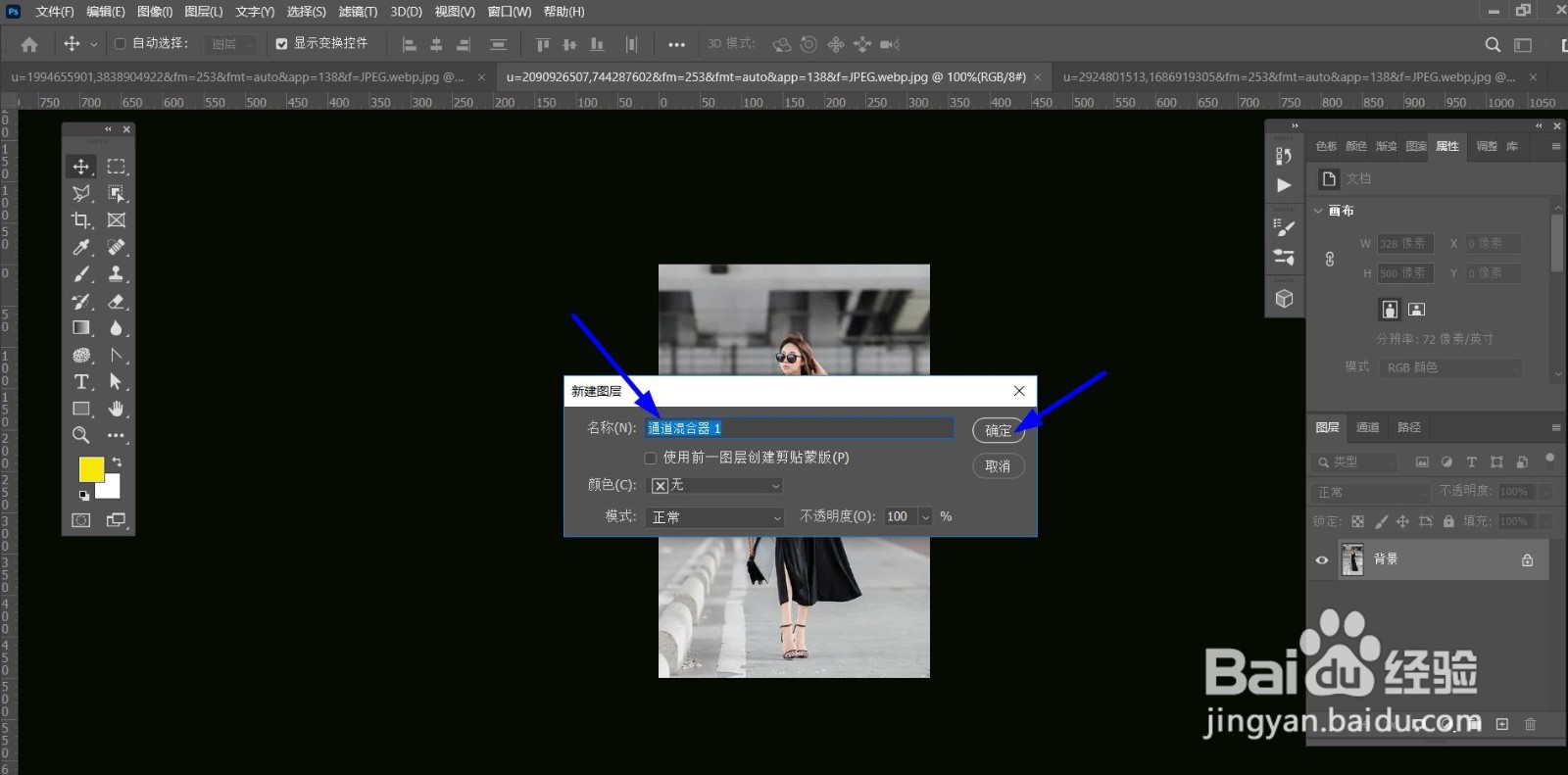Select the Sponge tool
The width and height of the screenshot is (1568, 775).
(81, 355)
